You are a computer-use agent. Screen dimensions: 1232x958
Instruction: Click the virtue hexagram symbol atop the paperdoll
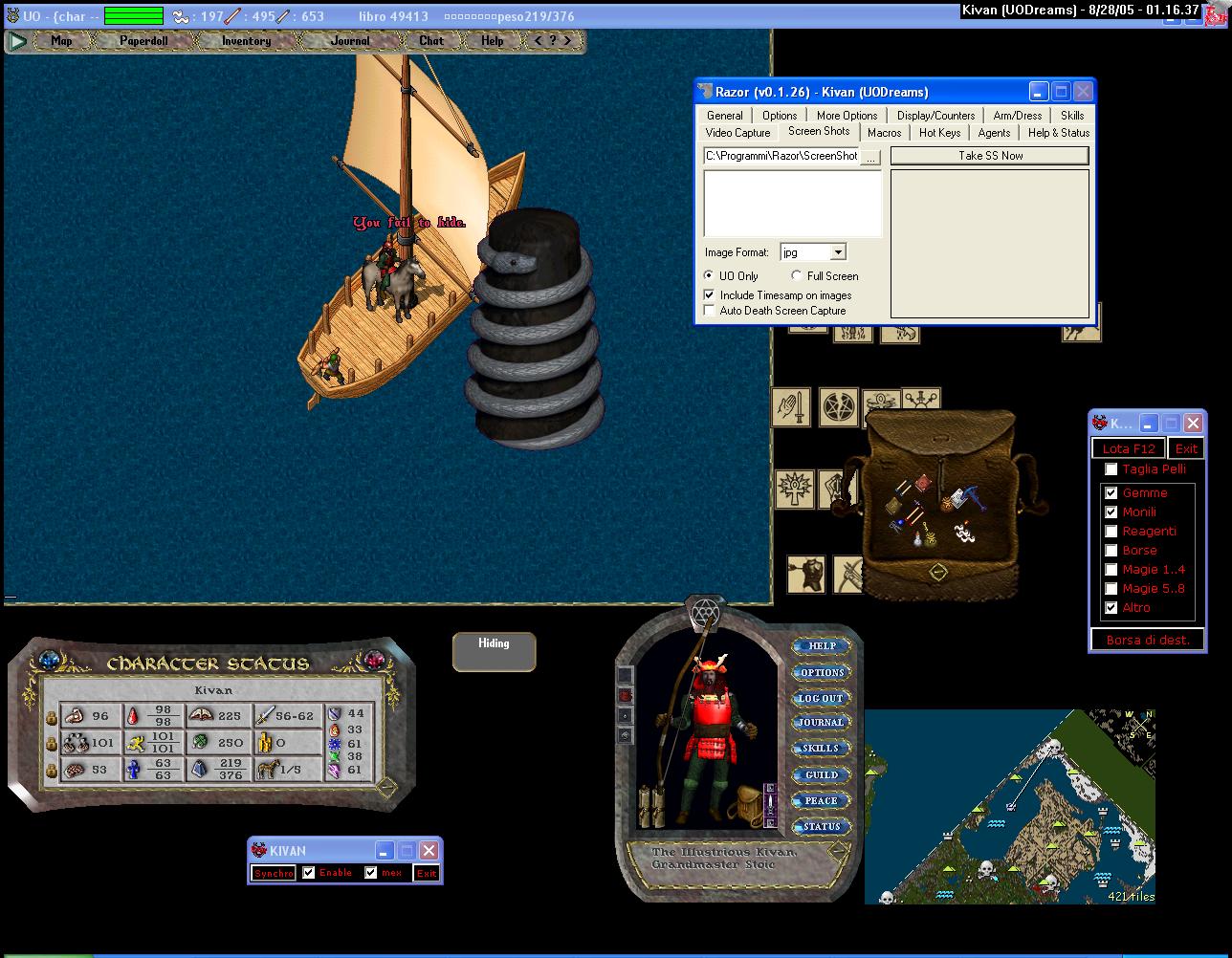click(x=706, y=612)
